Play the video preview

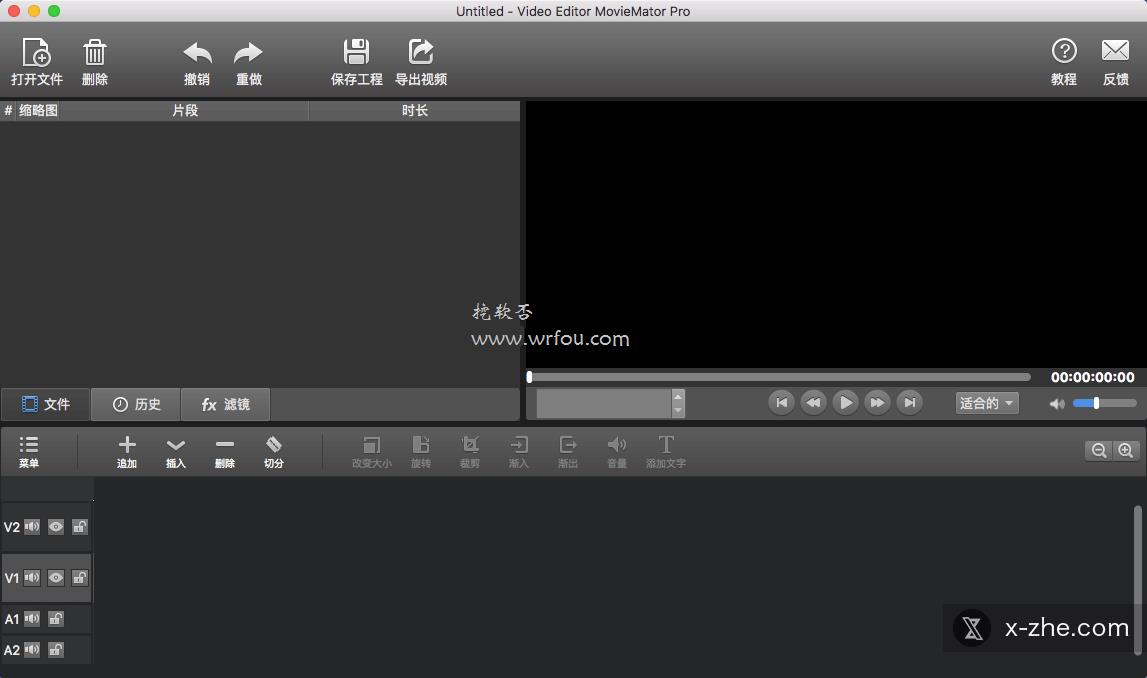[845, 403]
